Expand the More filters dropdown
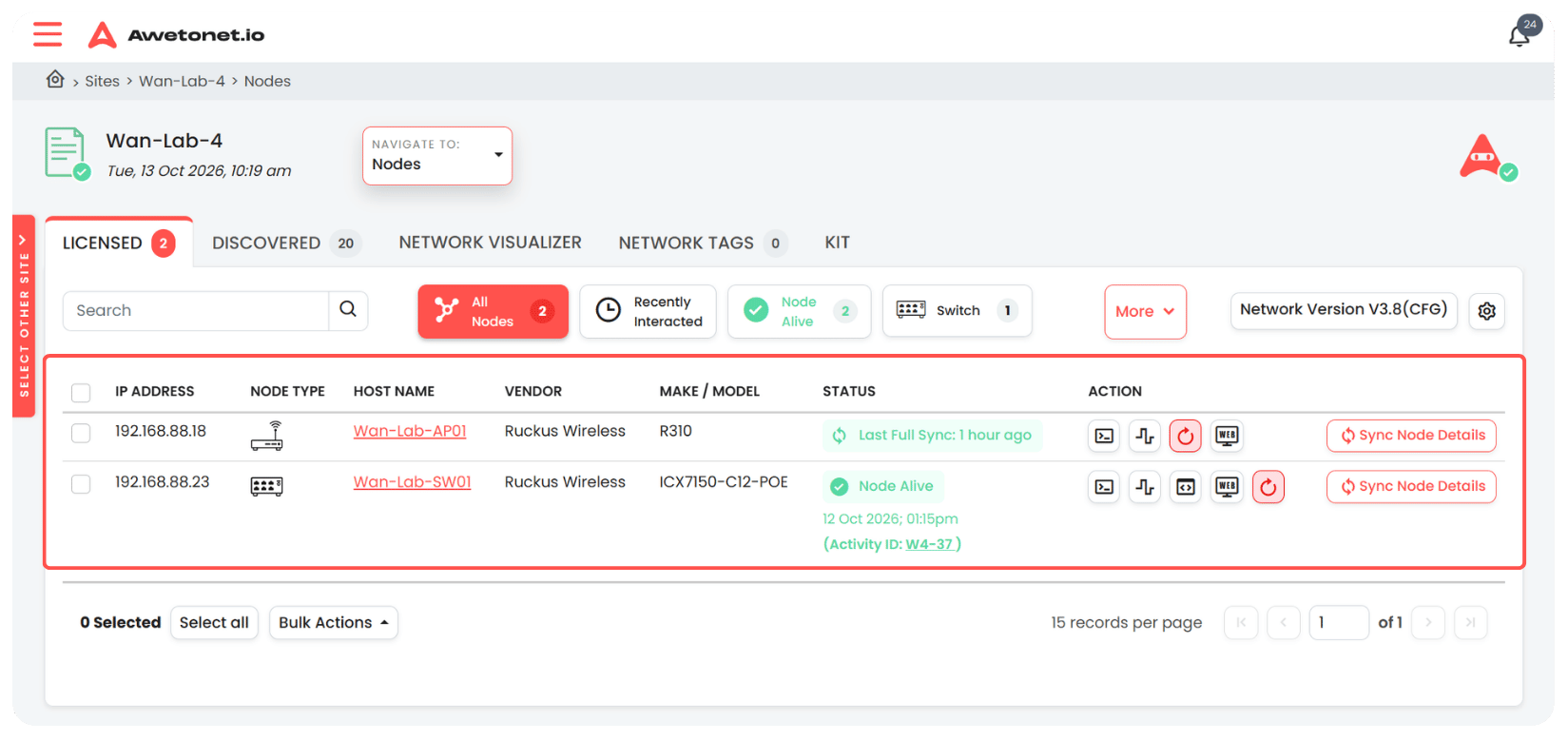Image resolution: width=1568 pixels, height=741 pixels. 1145,311
